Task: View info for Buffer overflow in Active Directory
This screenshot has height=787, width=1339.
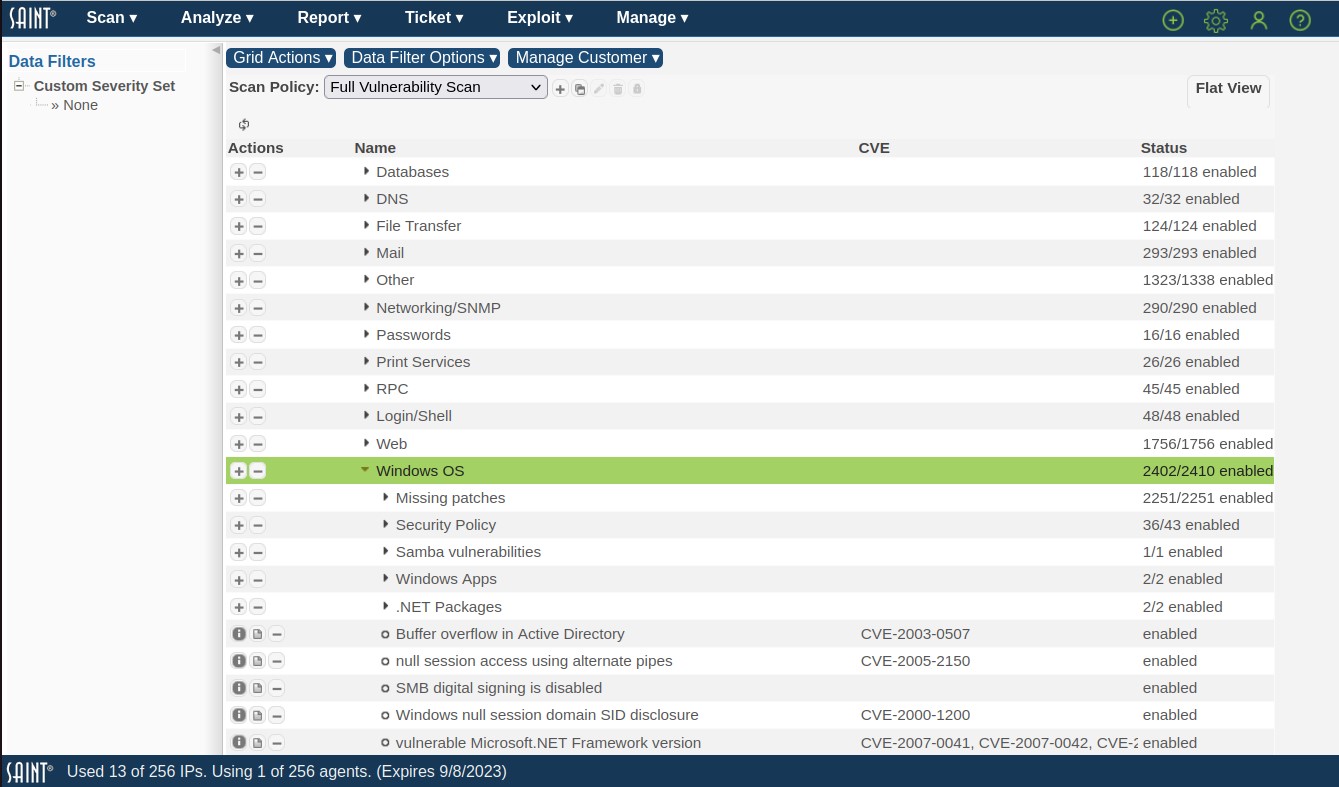Action: 239,634
